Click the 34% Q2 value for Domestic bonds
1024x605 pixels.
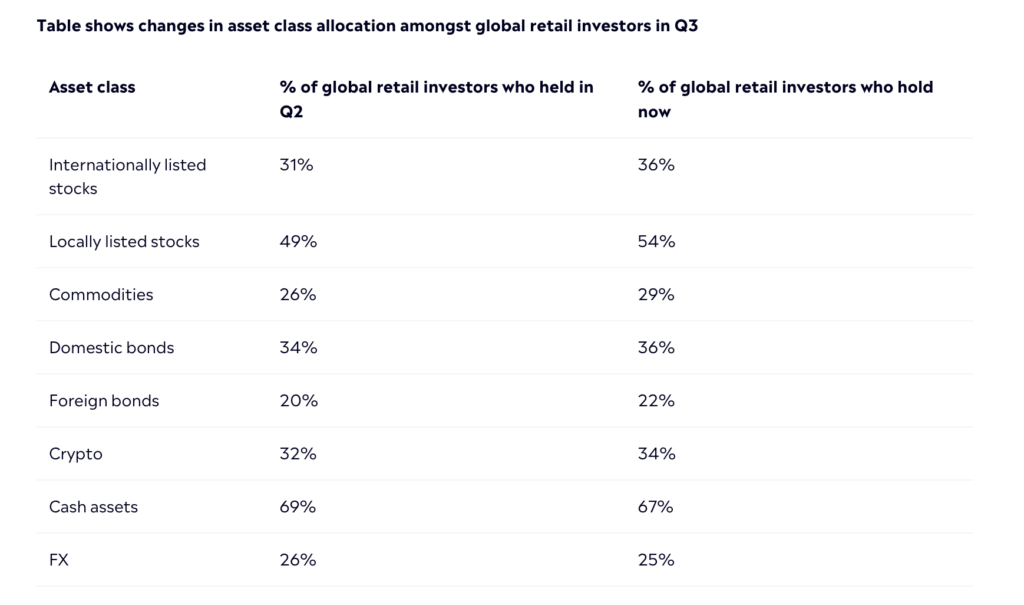click(298, 347)
